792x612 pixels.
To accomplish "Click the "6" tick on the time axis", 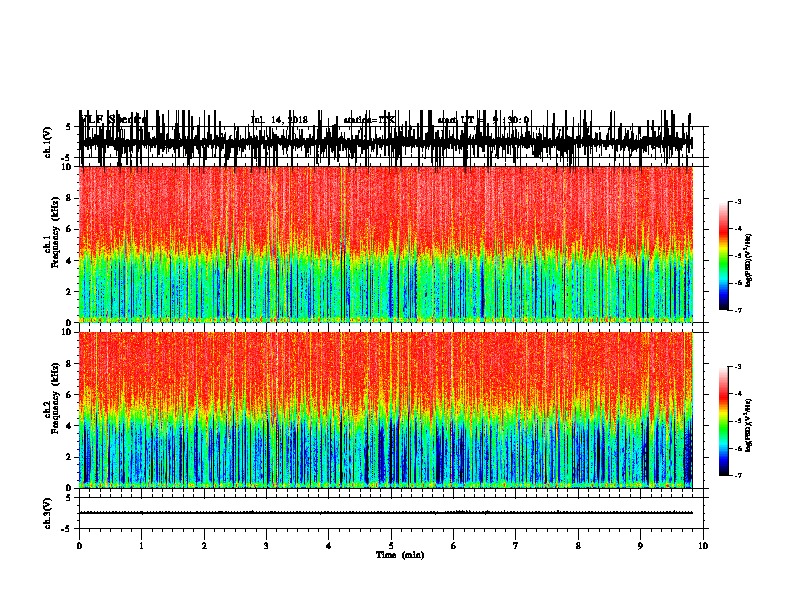I will [454, 546].
